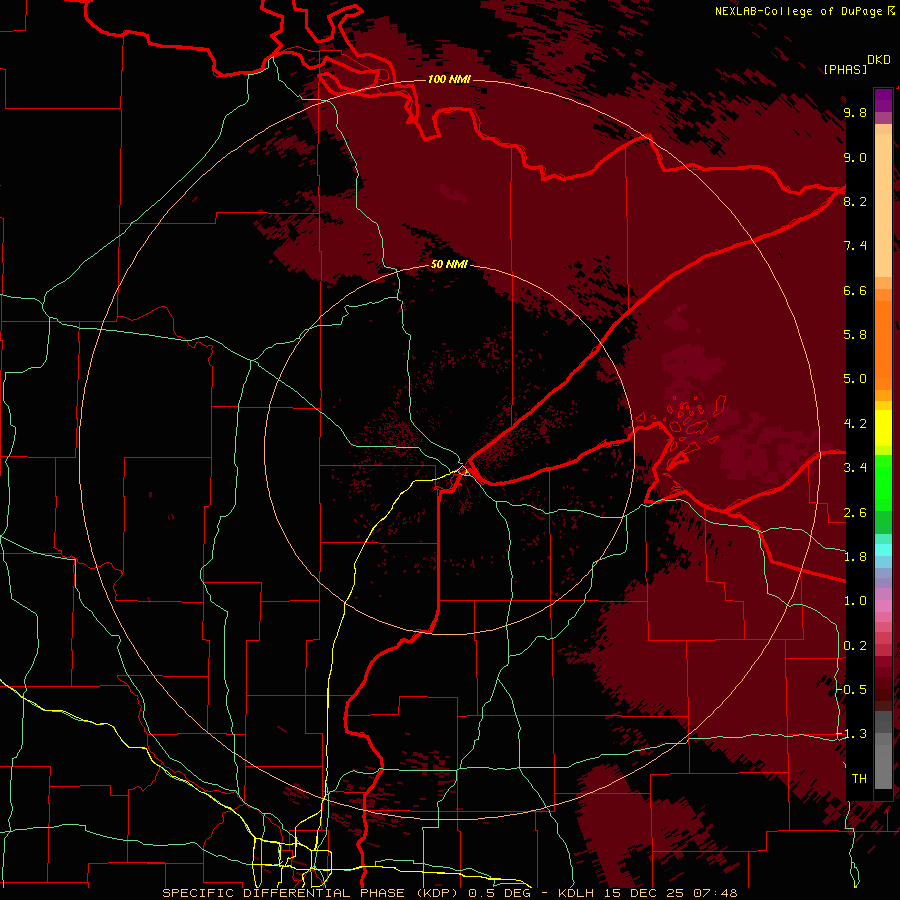Click the TH threshold label
The image size is (900, 900).
859,779
